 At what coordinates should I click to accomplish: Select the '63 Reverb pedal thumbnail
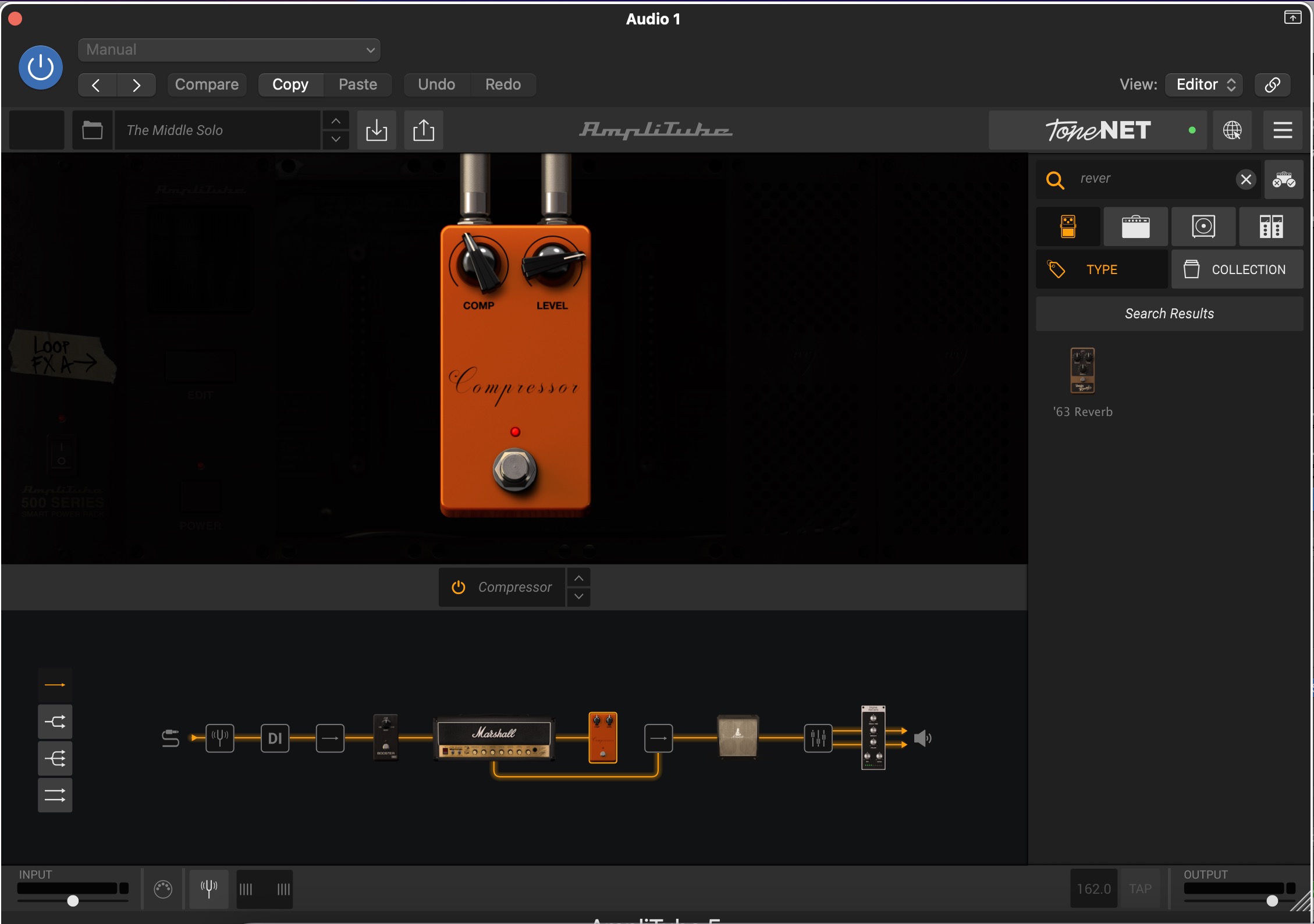coord(1082,371)
